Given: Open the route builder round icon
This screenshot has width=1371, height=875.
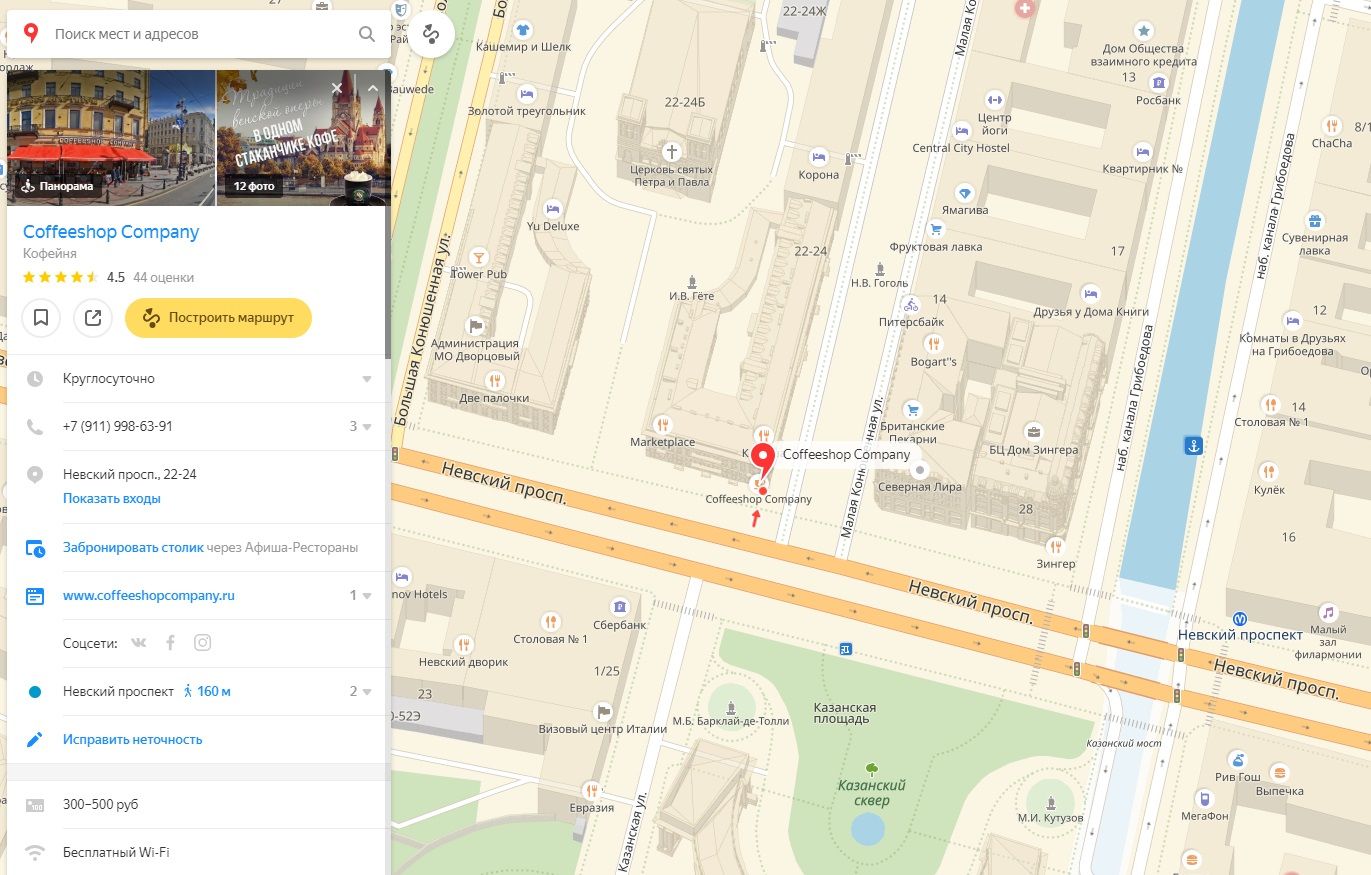Looking at the screenshot, I should click(431, 34).
